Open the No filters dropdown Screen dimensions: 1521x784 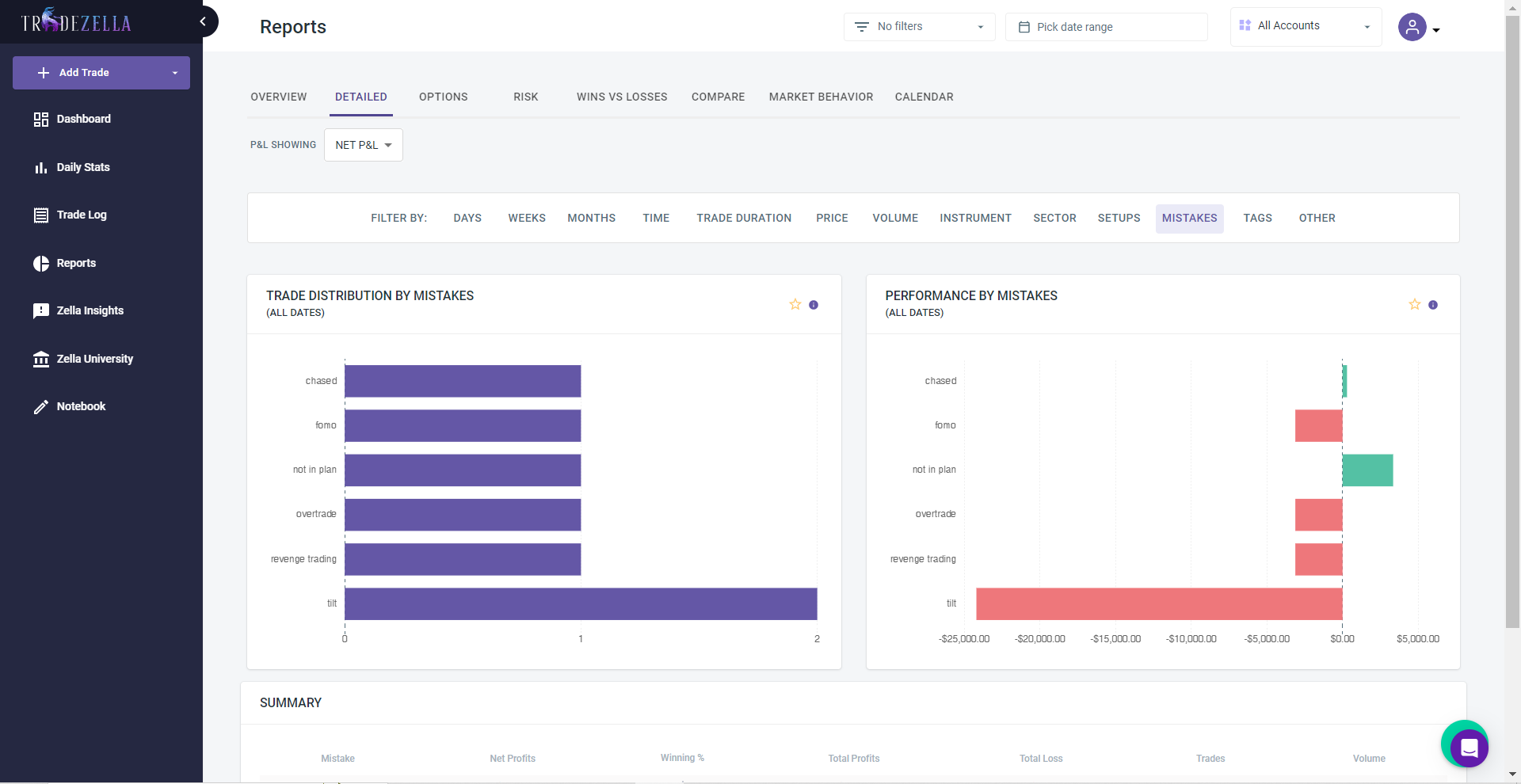[x=919, y=27]
